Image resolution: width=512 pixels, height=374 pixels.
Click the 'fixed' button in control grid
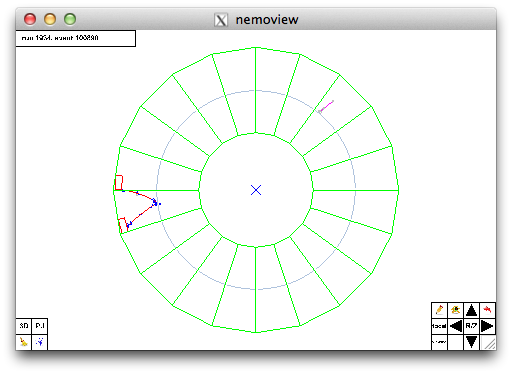(x=439, y=326)
